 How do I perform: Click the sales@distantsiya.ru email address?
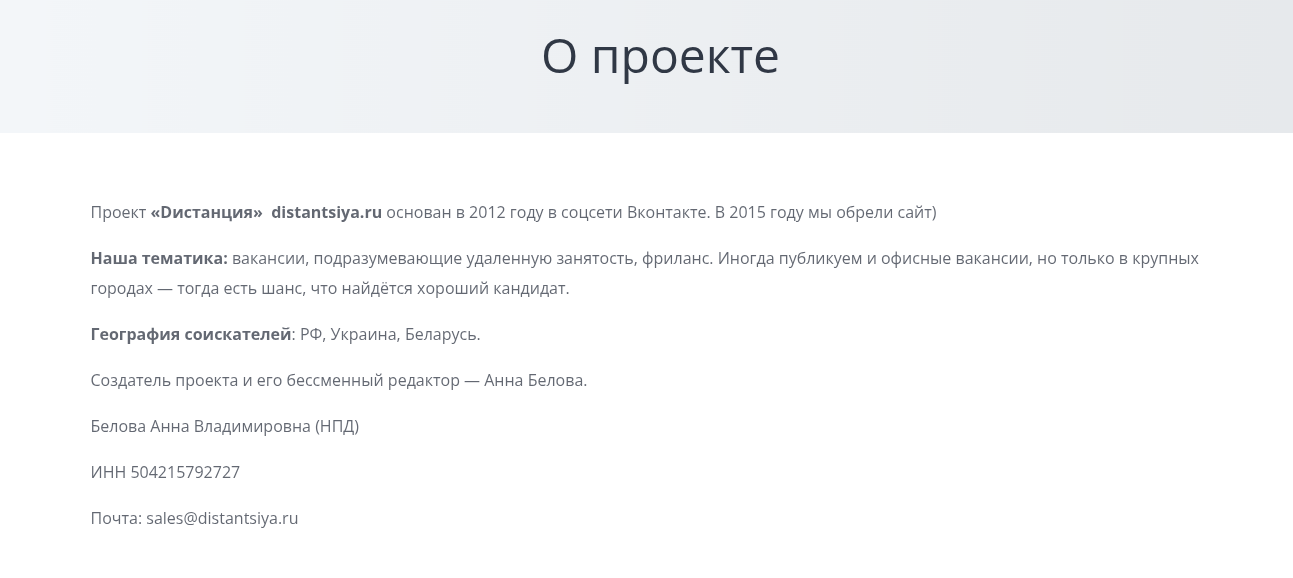[x=222, y=518]
